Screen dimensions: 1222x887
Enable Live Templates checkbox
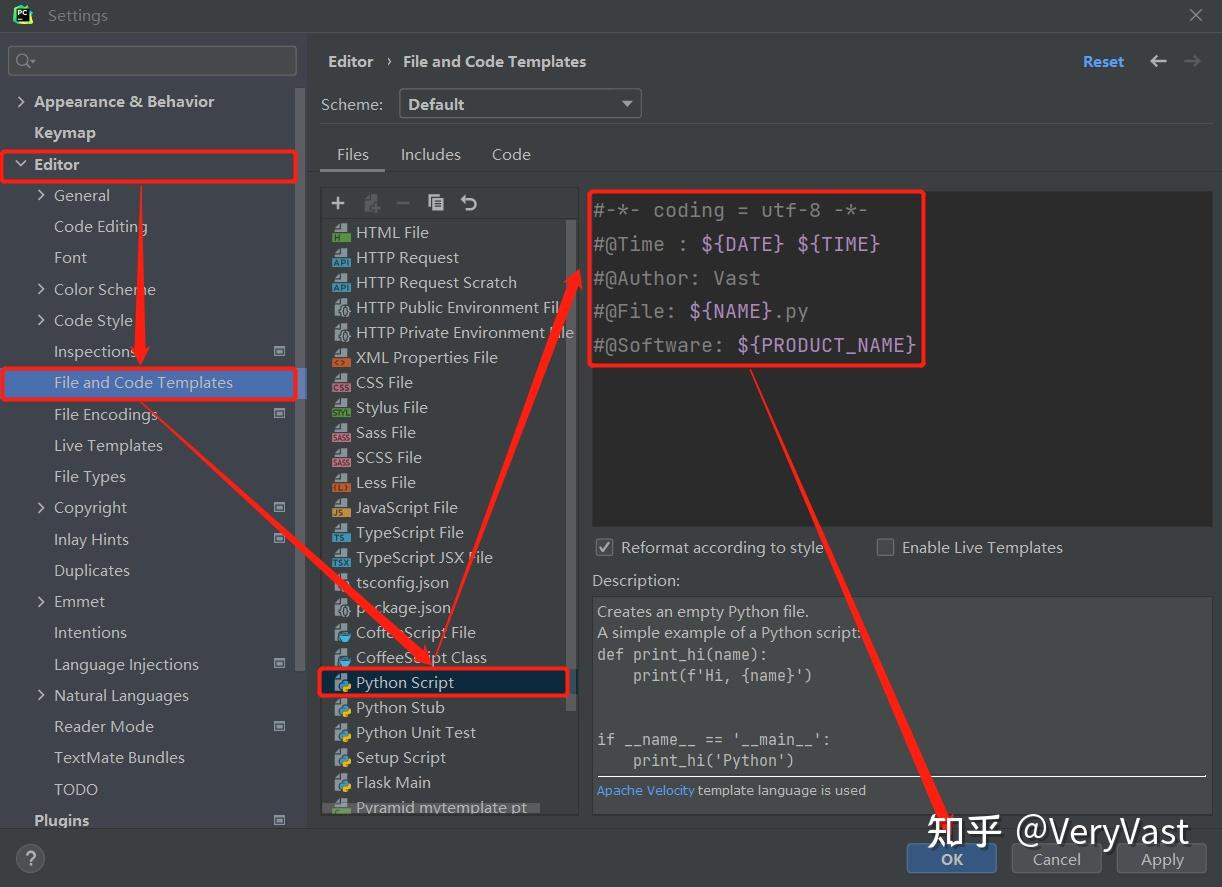885,547
